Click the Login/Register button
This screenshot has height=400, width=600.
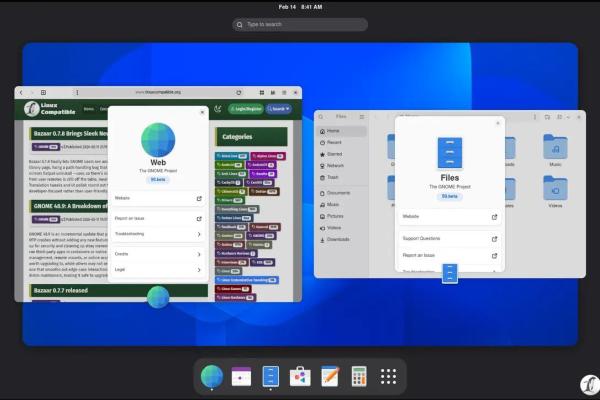click(246, 109)
